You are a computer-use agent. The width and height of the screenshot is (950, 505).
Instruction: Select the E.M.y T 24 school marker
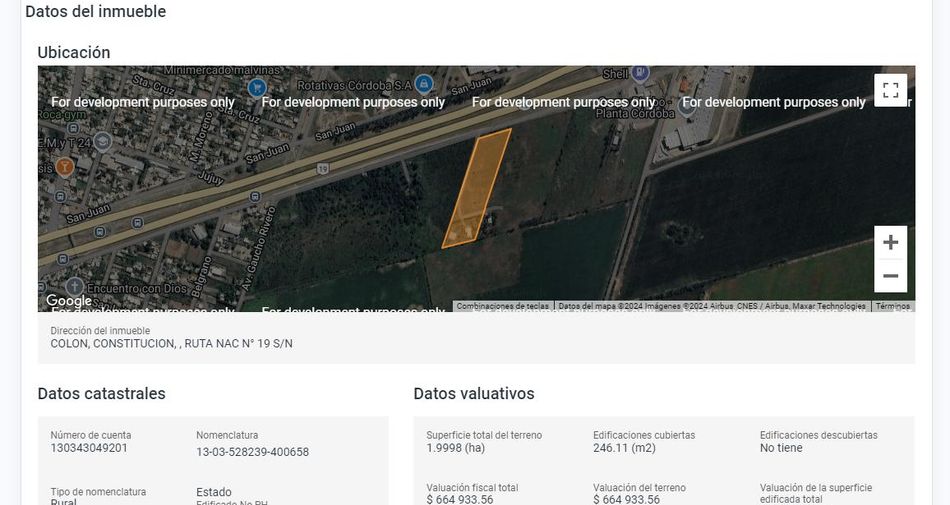pos(102,142)
